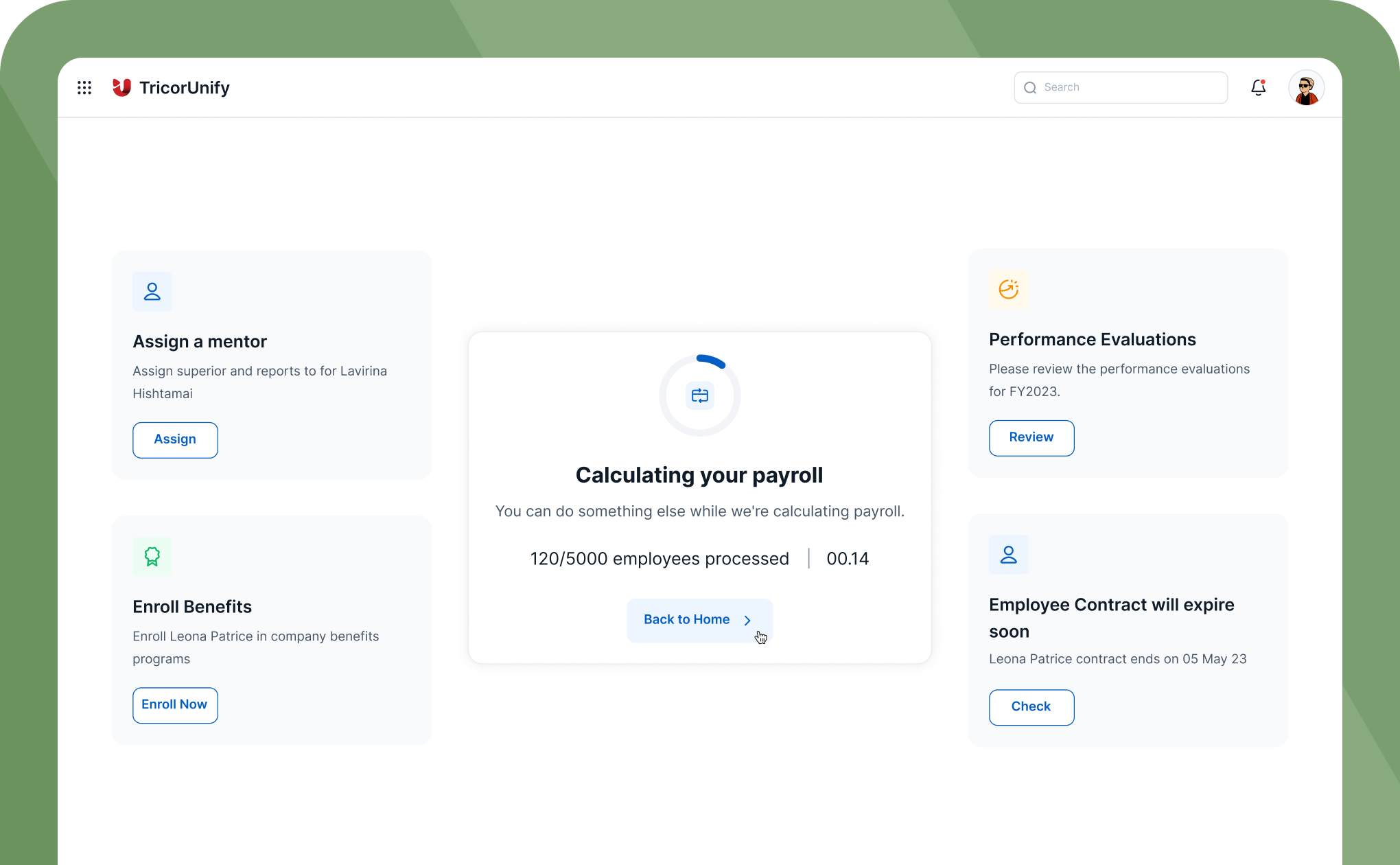Viewport: 1400px width, 865px height.
Task: Click the Assign button for mentor
Action: pyautogui.click(x=175, y=439)
